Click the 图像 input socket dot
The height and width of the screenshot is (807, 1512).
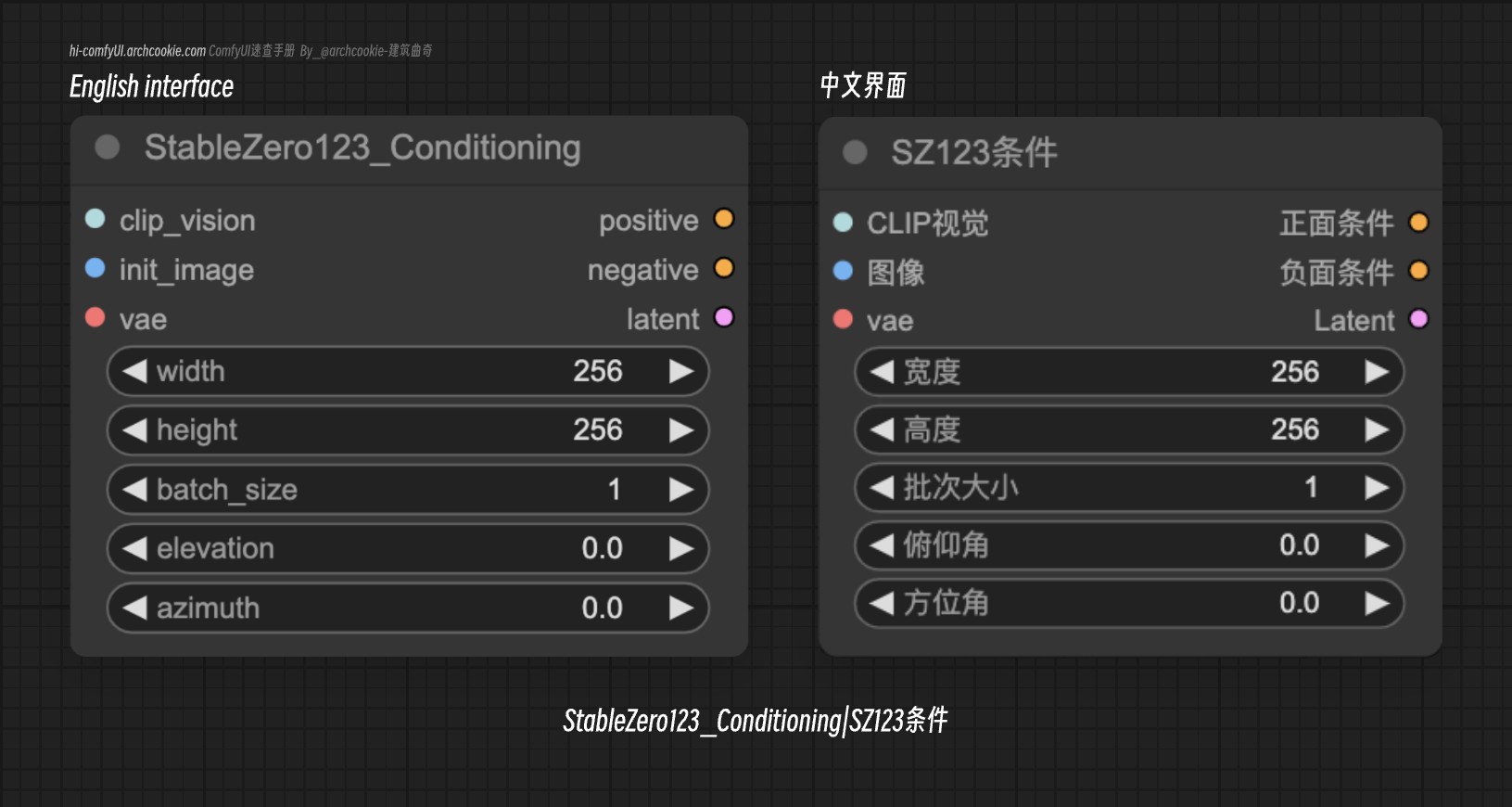click(843, 270)
